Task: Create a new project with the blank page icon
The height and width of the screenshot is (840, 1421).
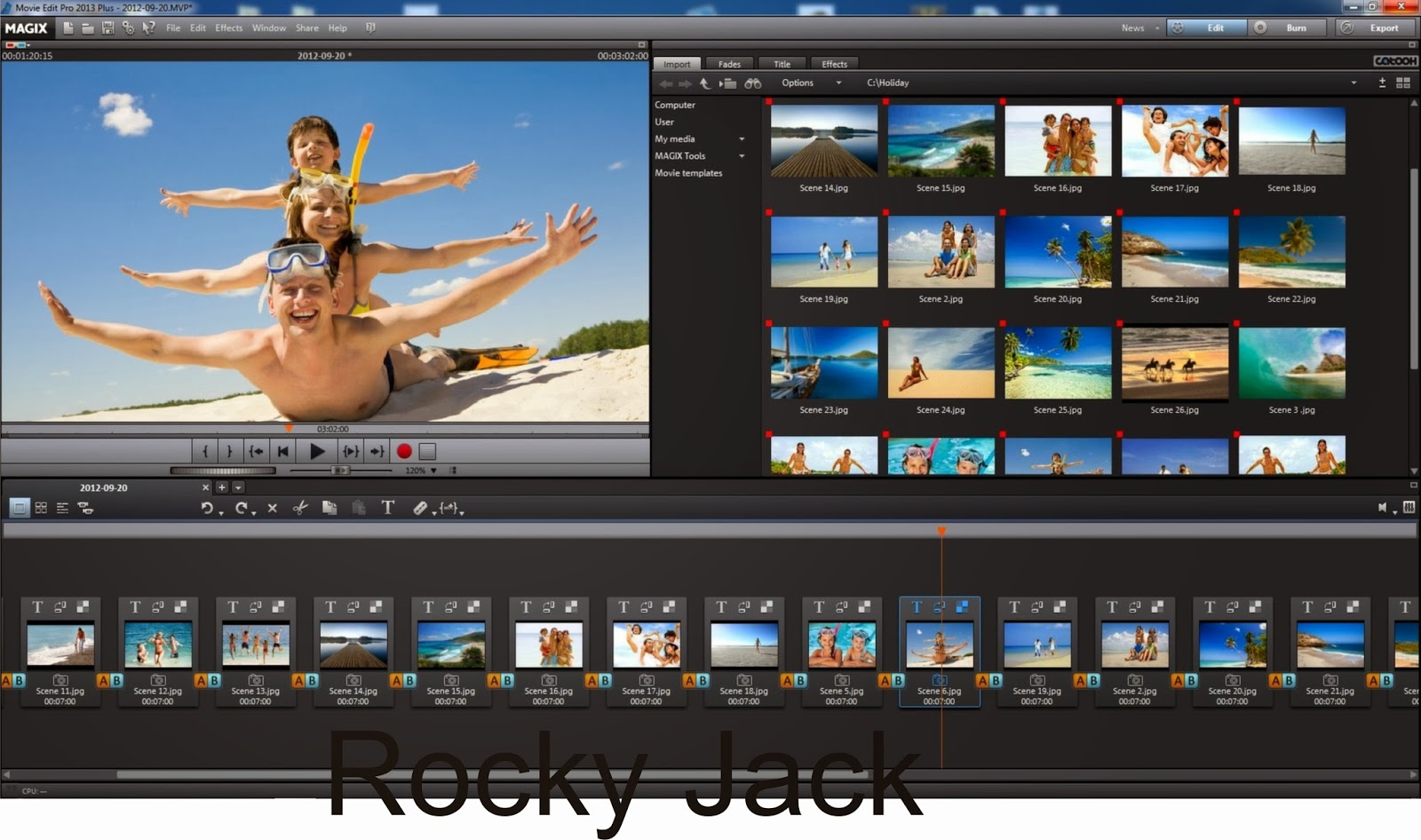Action: point(68,28)
